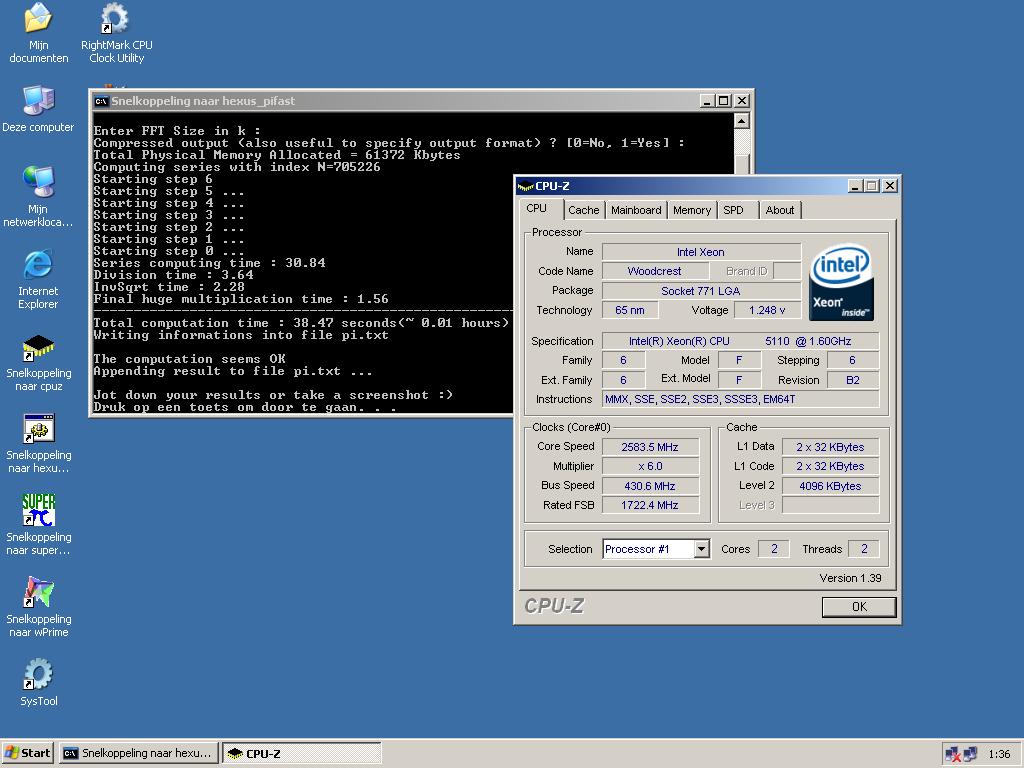Click the Core Speed value 2583.5 MHz

(650, 447)
